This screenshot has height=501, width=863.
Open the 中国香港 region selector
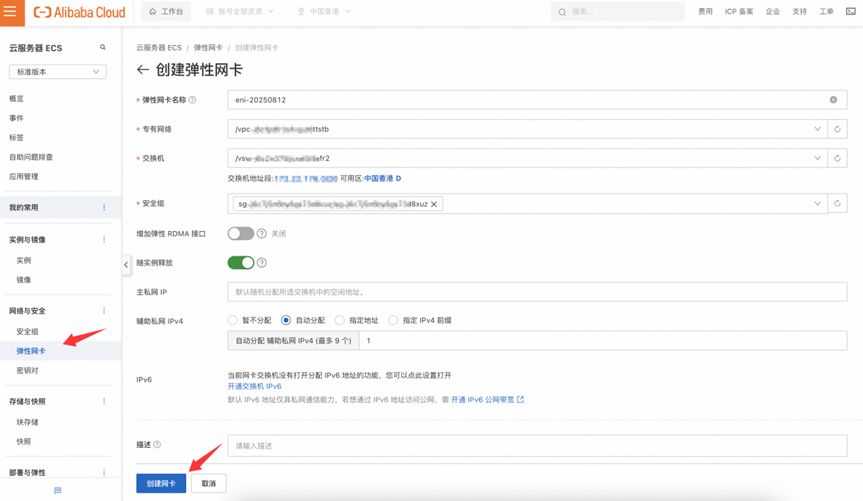(x=324, y=12)
